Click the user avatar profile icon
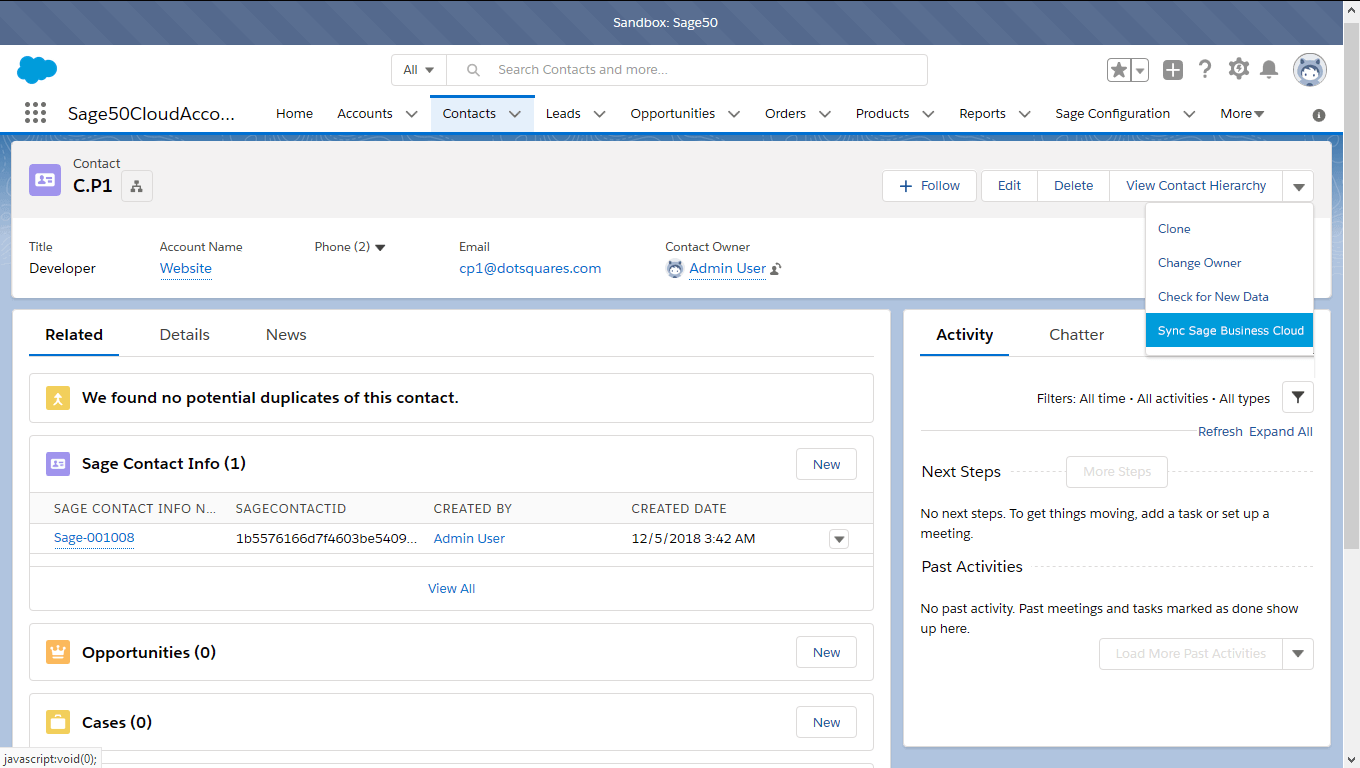Image resolution: width=1360 pixels, height=768 pixels. 1310,70
